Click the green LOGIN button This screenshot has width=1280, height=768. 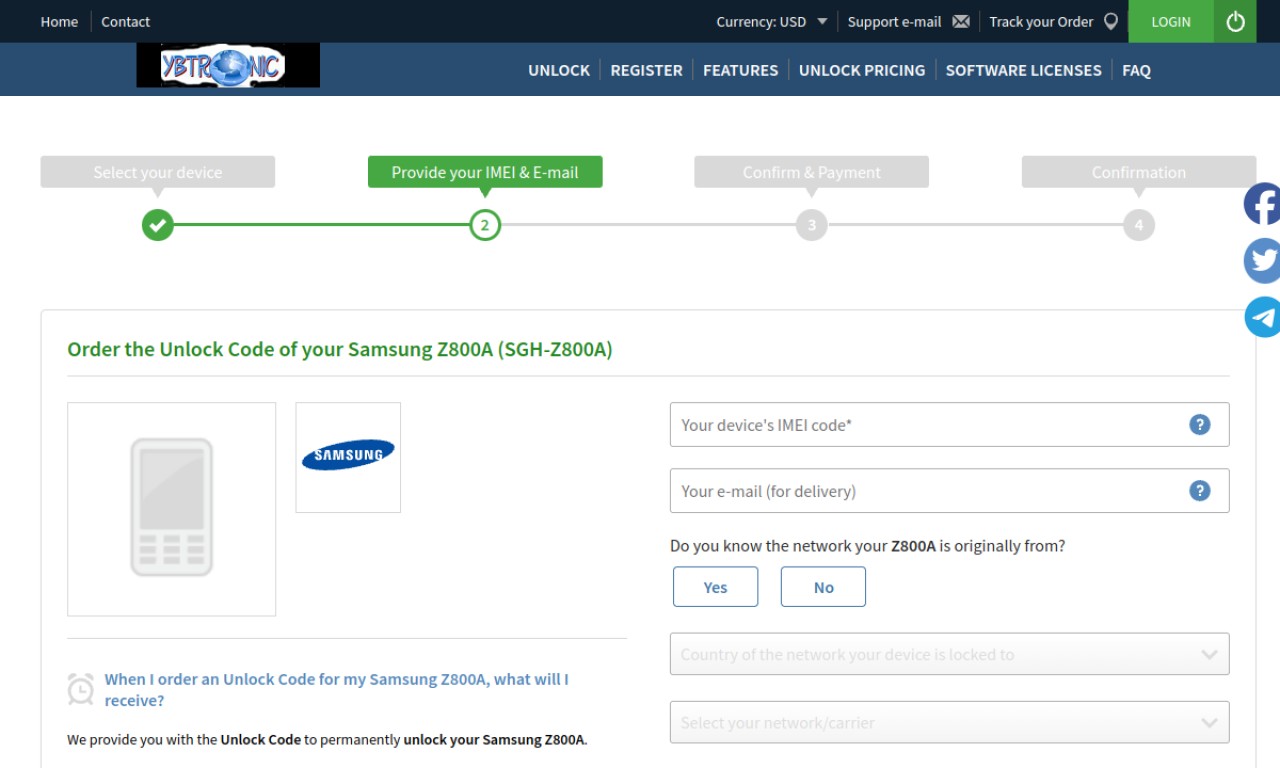pyautogui.click(x=1171, y=21)
